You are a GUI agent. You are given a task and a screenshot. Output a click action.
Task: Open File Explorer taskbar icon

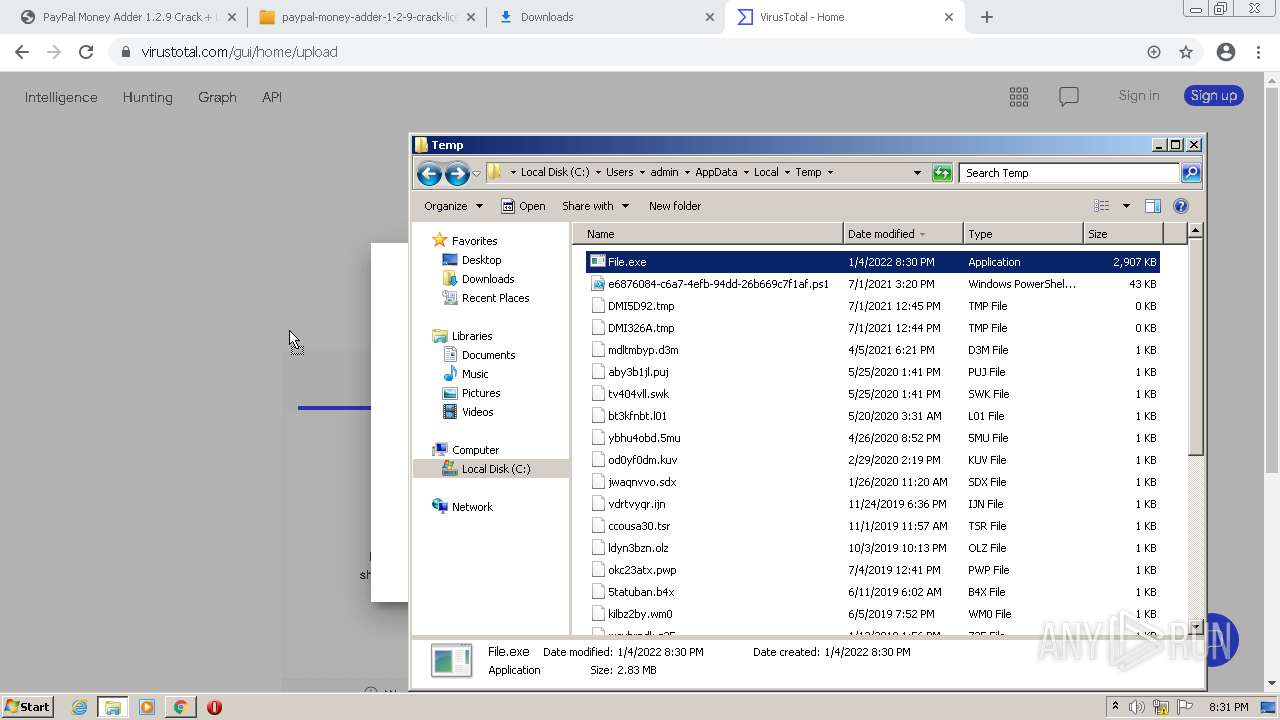point(113,707)
